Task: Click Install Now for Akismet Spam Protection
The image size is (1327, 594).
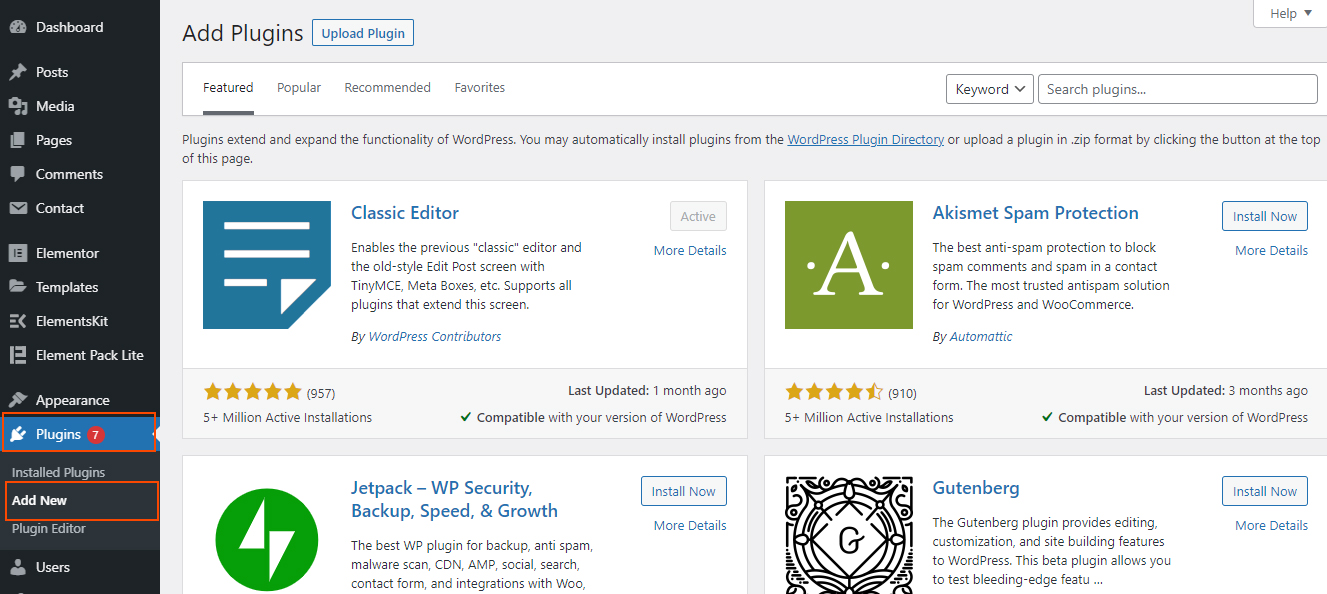Action: [1265, 216]
